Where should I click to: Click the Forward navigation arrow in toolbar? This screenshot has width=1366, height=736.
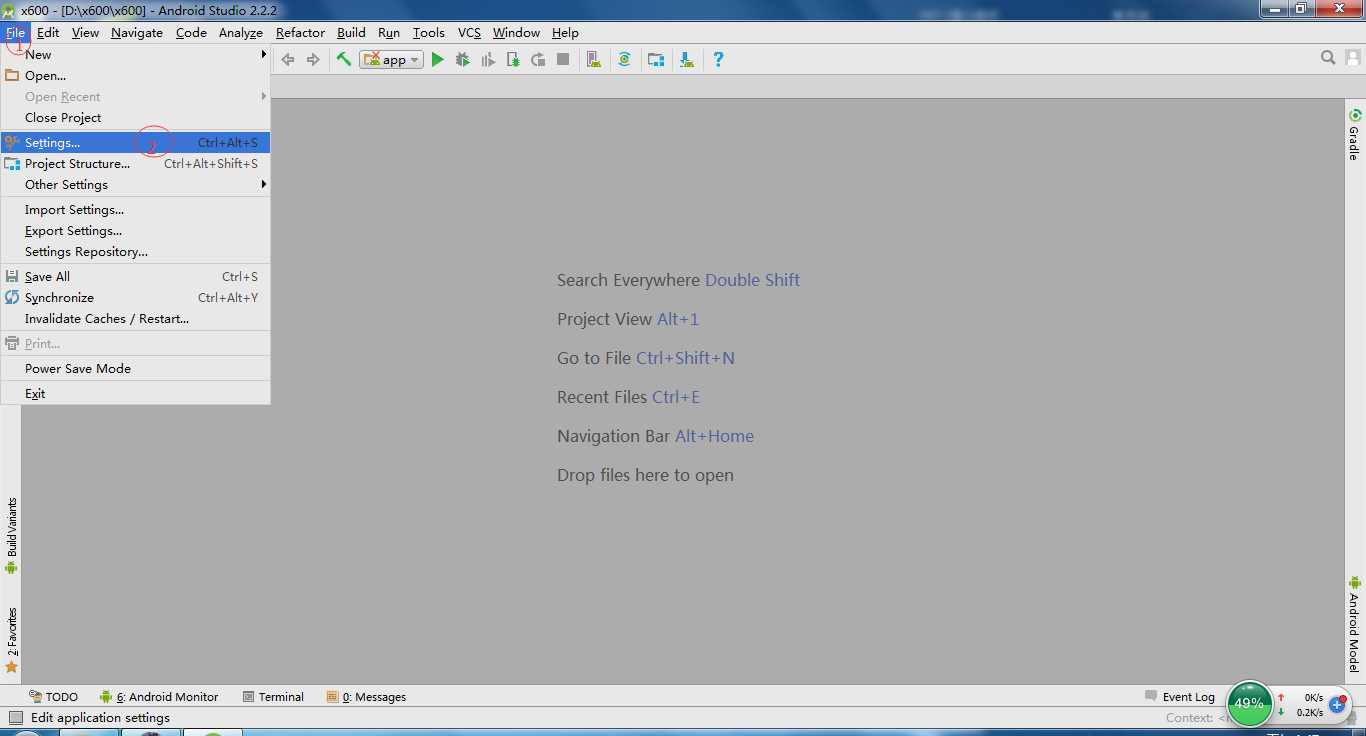(313, 60)
